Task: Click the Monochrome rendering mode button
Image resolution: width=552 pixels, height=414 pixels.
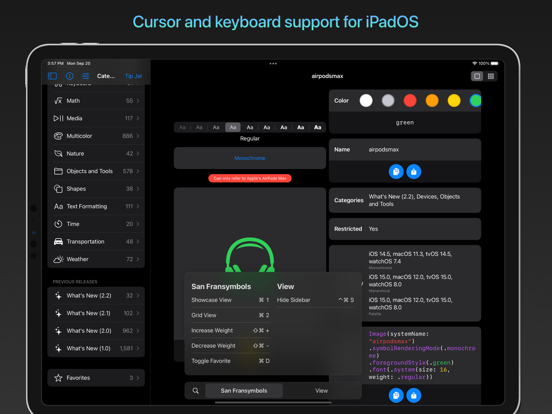Action: pos(250,158)
